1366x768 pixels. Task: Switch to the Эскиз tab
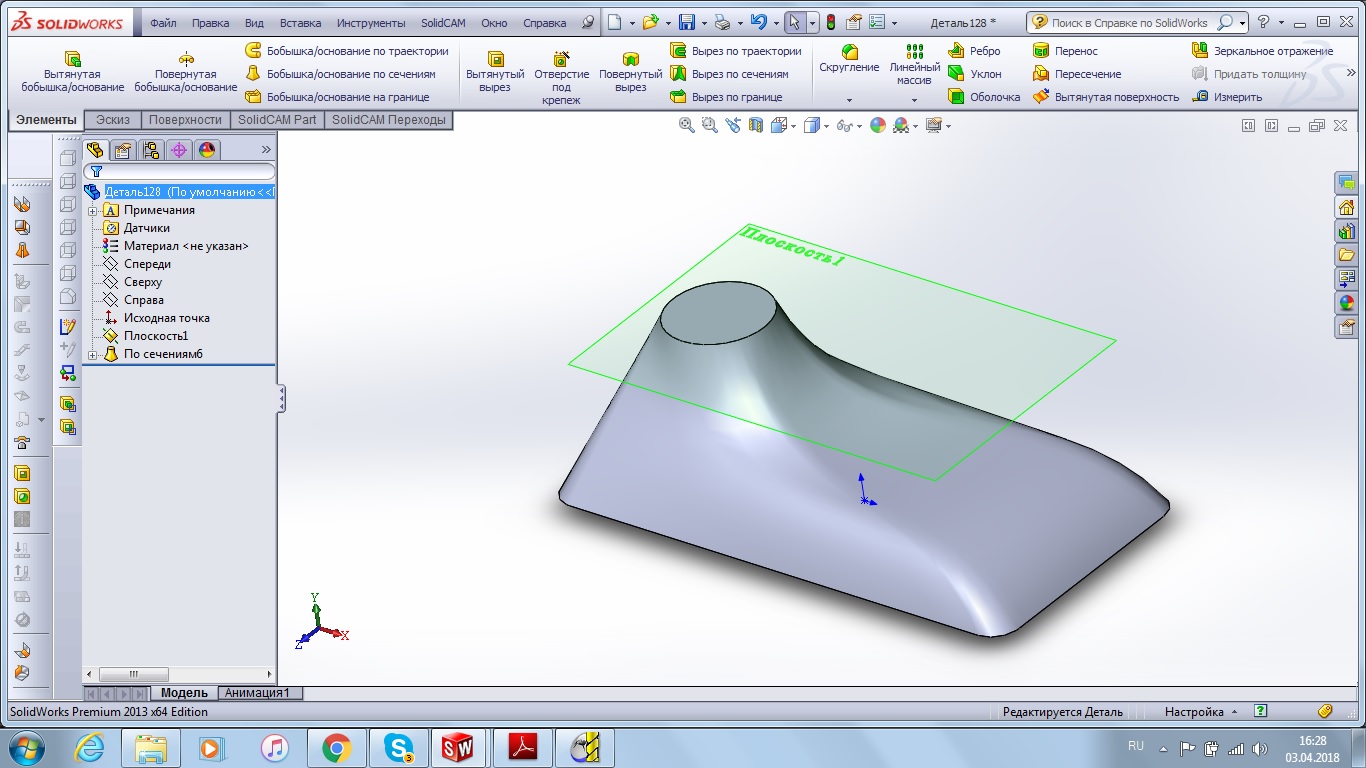[x=113, y=120]
